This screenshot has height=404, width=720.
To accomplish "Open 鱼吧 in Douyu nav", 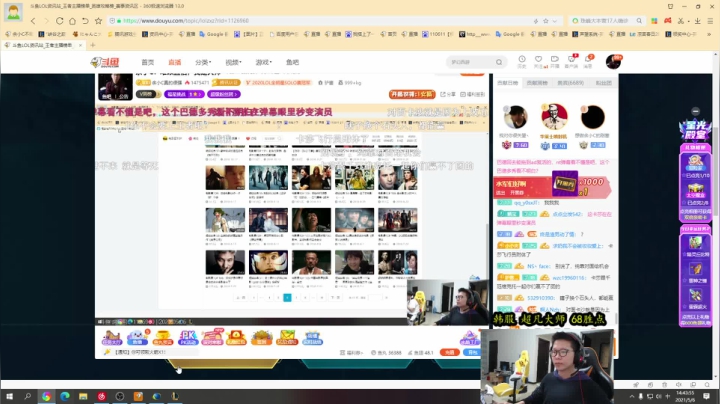I will pos(292,62).
